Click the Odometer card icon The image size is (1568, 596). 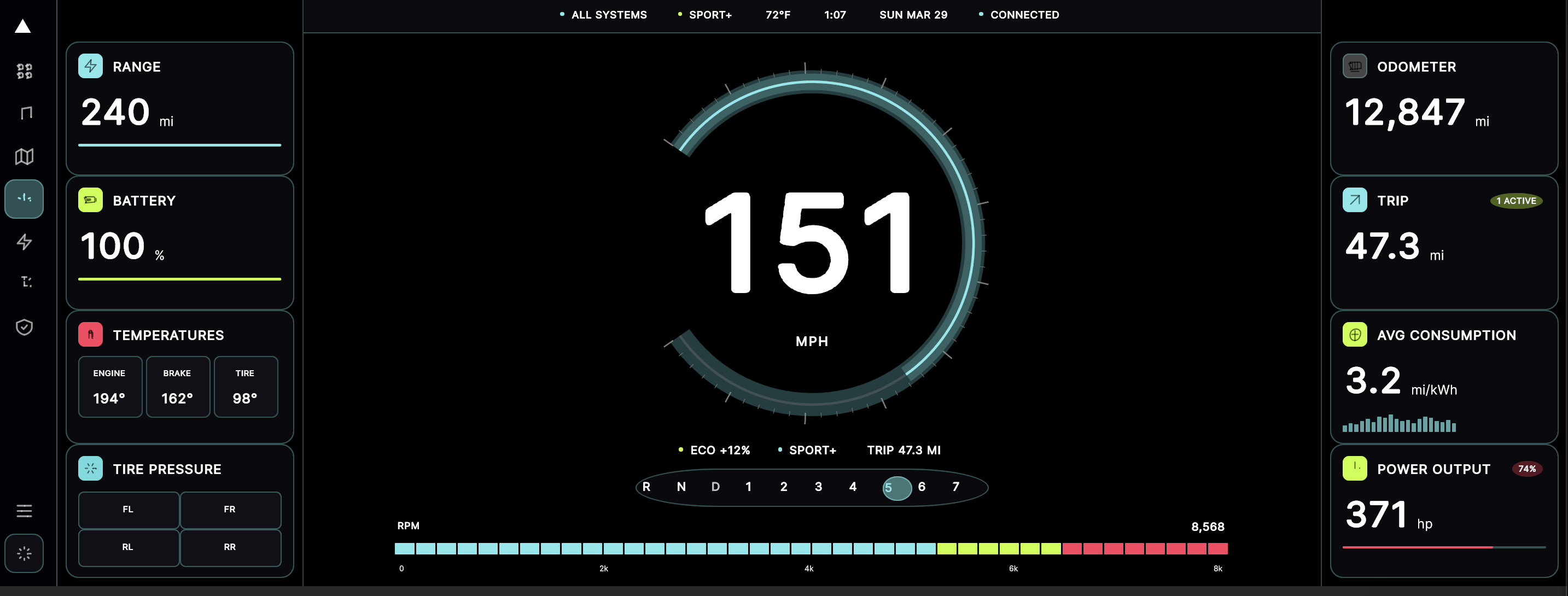click(1354, 66)
